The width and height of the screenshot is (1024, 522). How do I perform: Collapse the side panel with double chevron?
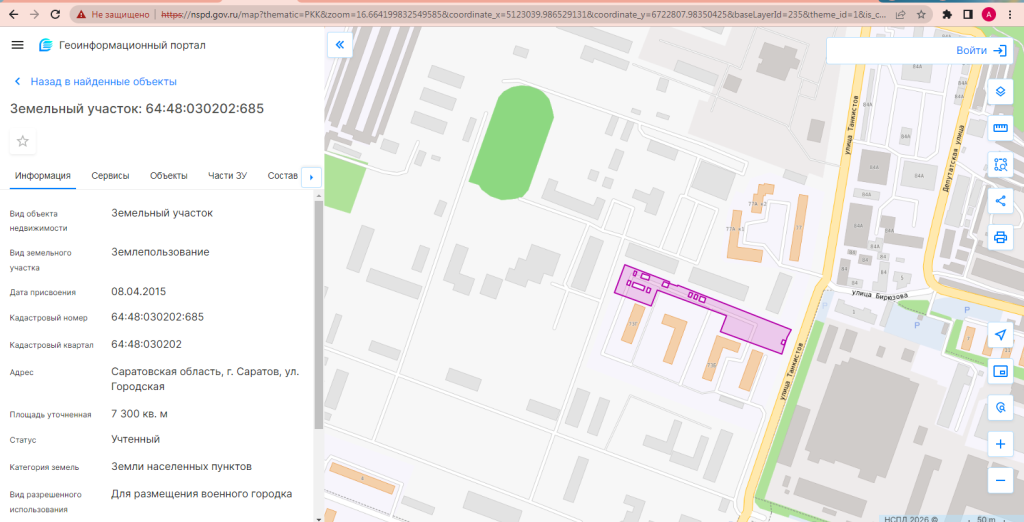340,45
